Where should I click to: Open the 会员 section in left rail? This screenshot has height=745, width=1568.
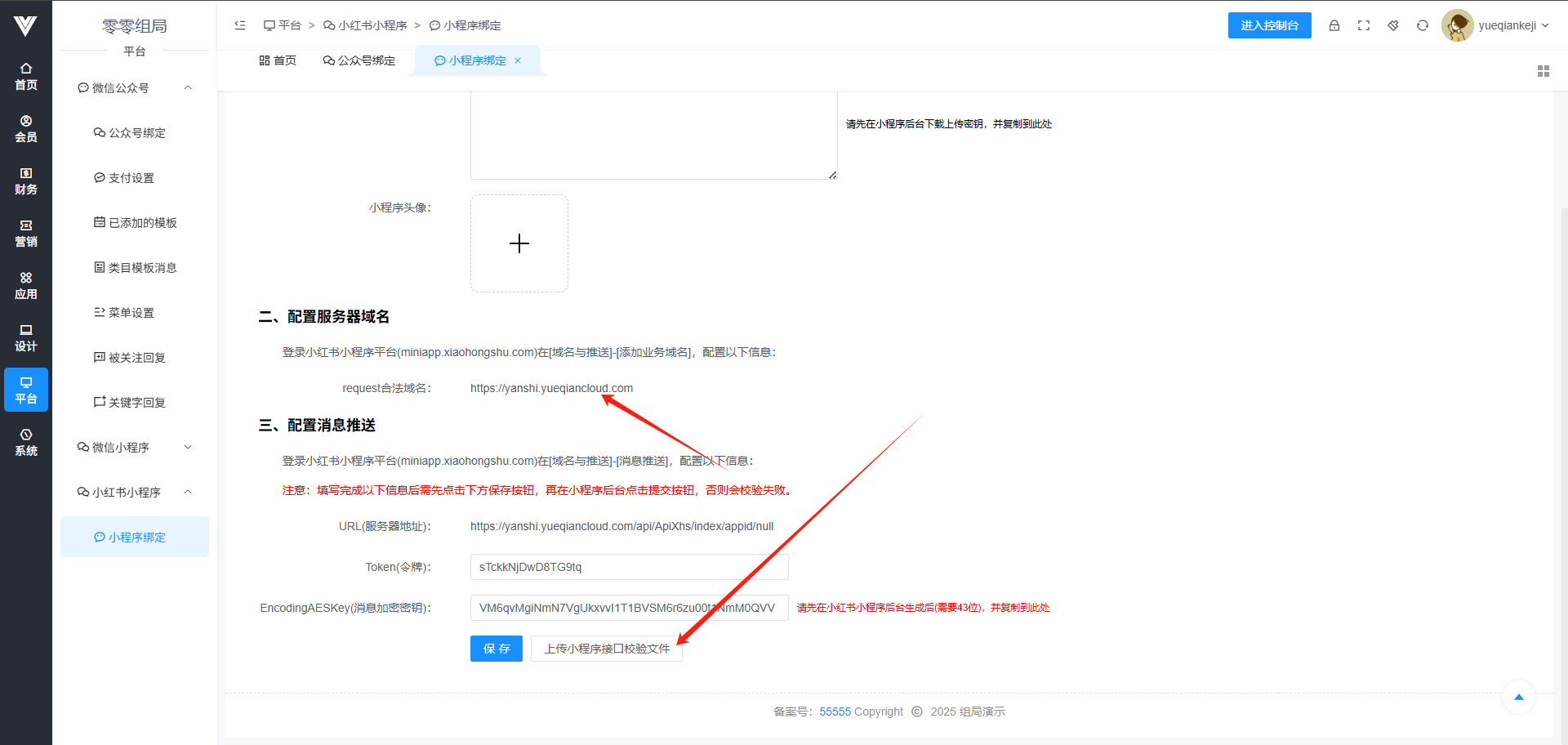(26, 129)
